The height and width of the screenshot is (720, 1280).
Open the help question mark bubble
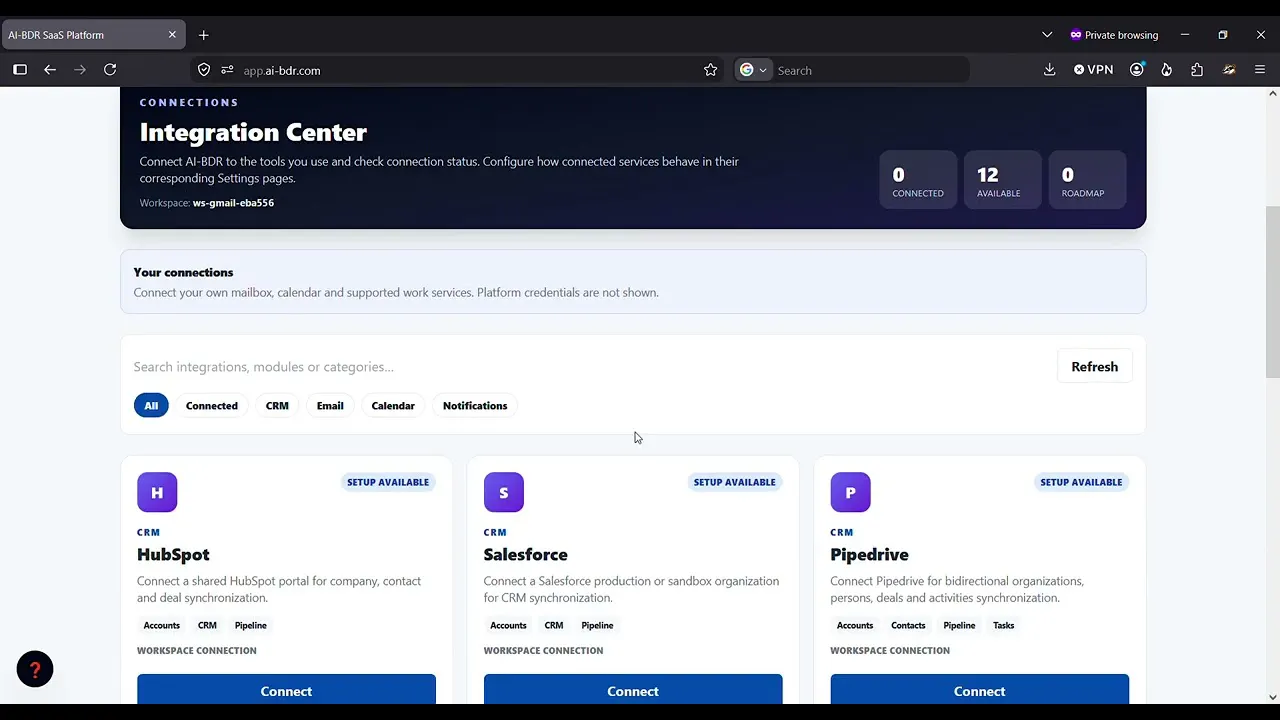point(35,670)
